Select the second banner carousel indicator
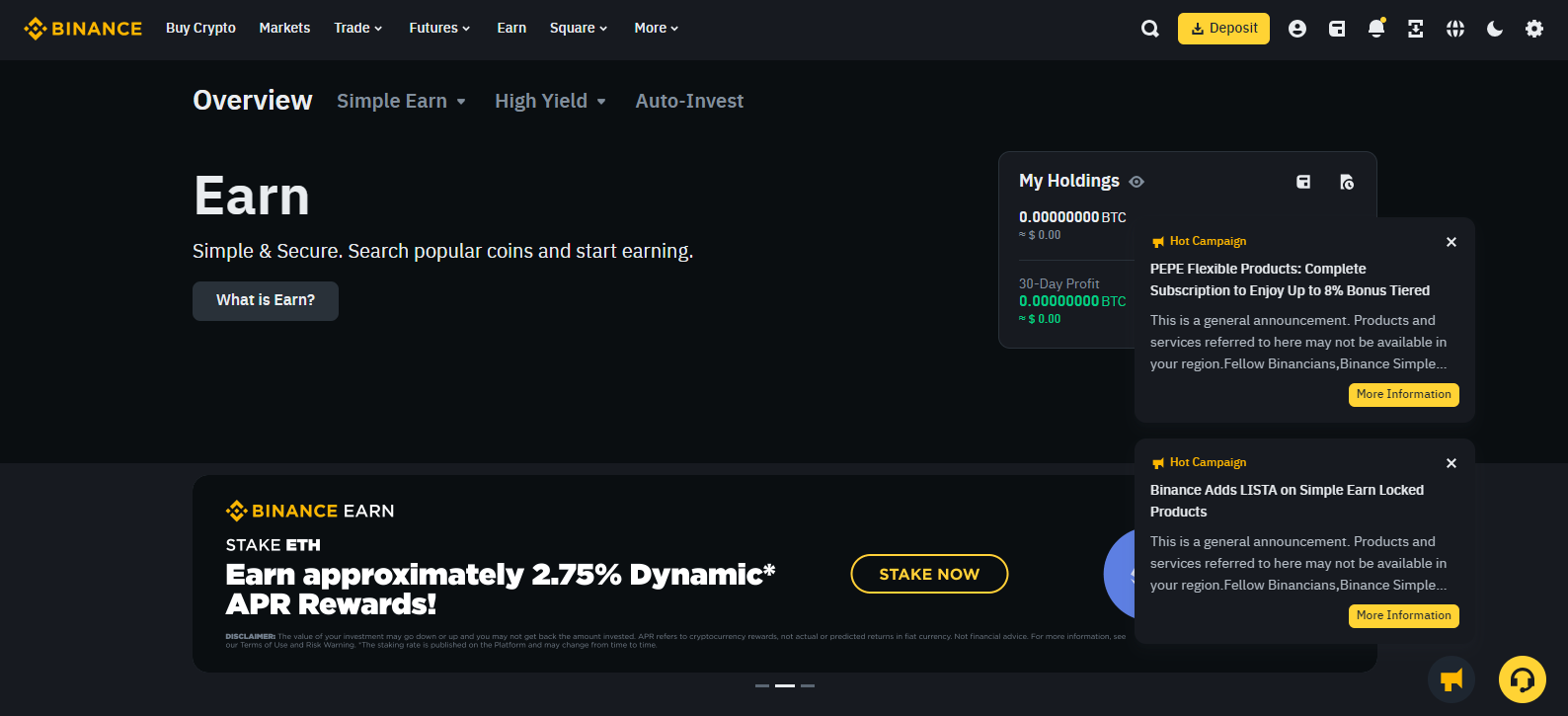 [785, 685]
